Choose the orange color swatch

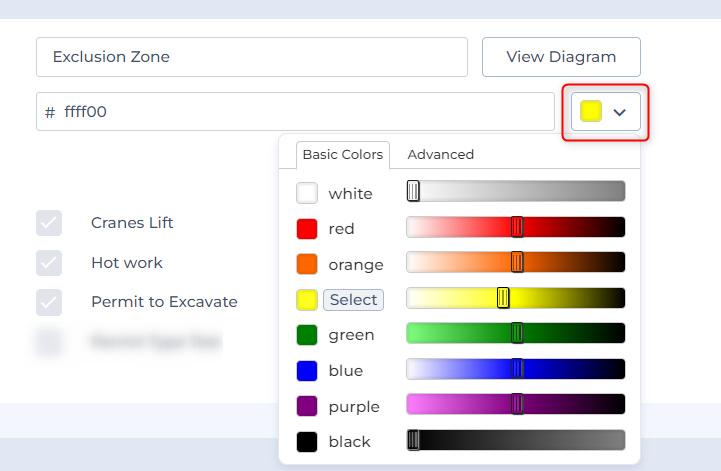(307, 264)
